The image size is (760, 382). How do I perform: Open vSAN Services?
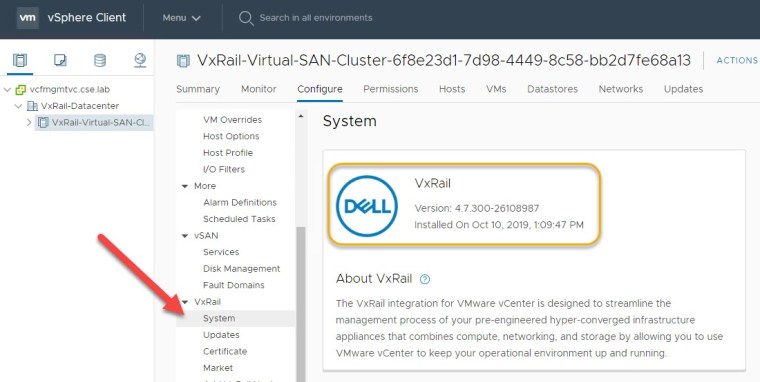click(221, 252)
